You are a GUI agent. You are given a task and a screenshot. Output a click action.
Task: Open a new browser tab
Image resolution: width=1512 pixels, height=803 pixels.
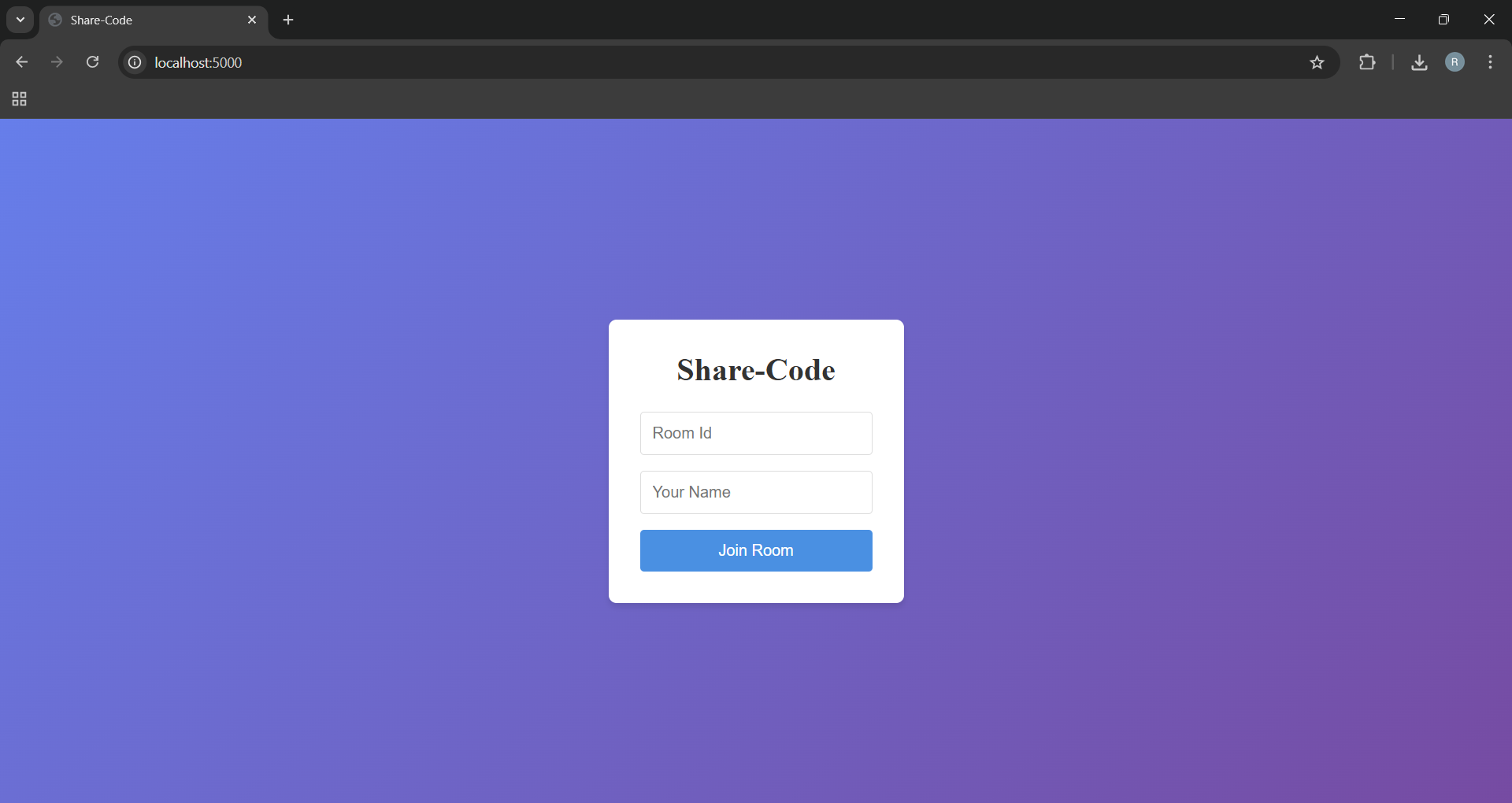click(x=288, y=20)
